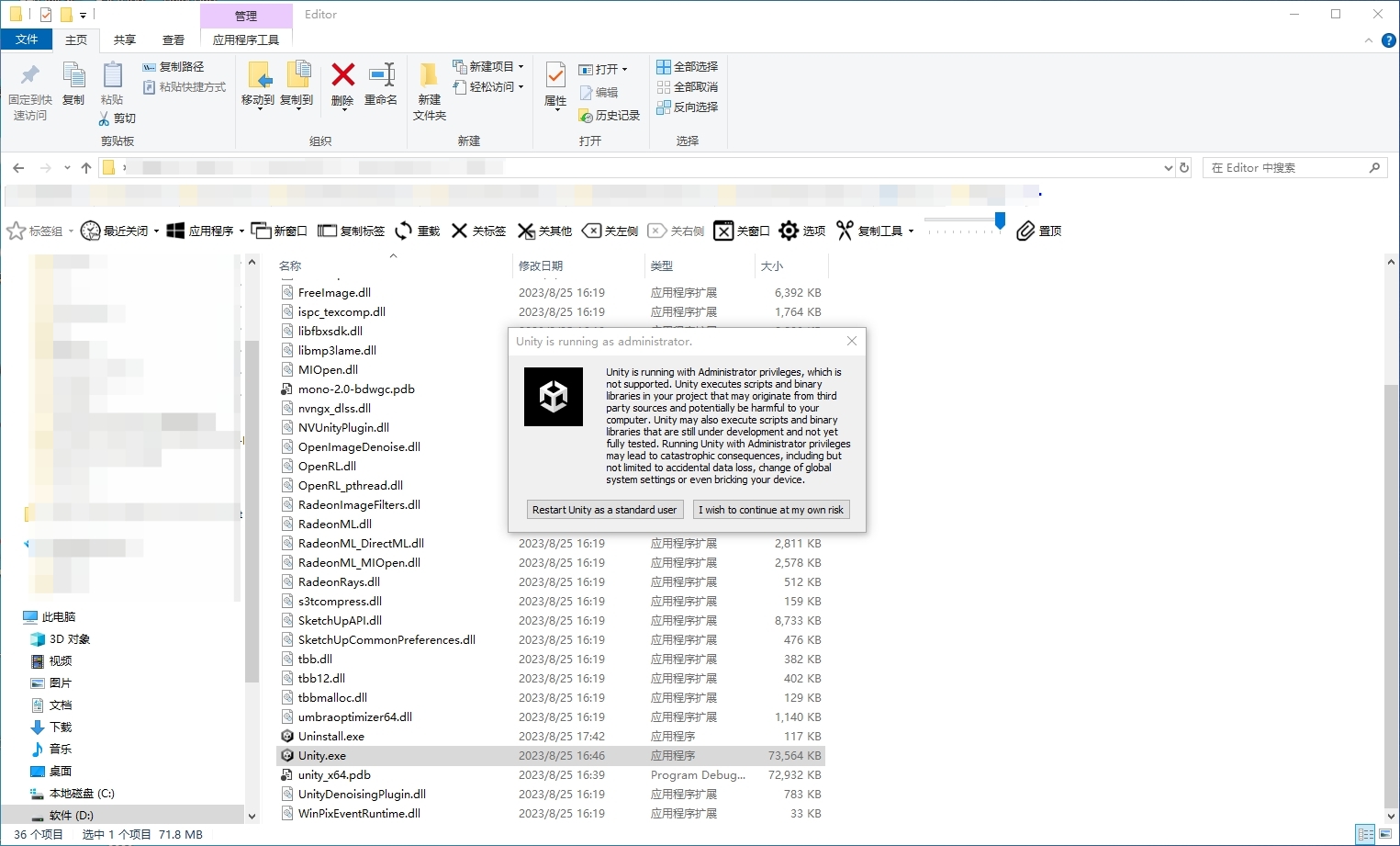1400x846 pixels.
Task: Click the 标签组 star icon
Action: tap(16, 231)
